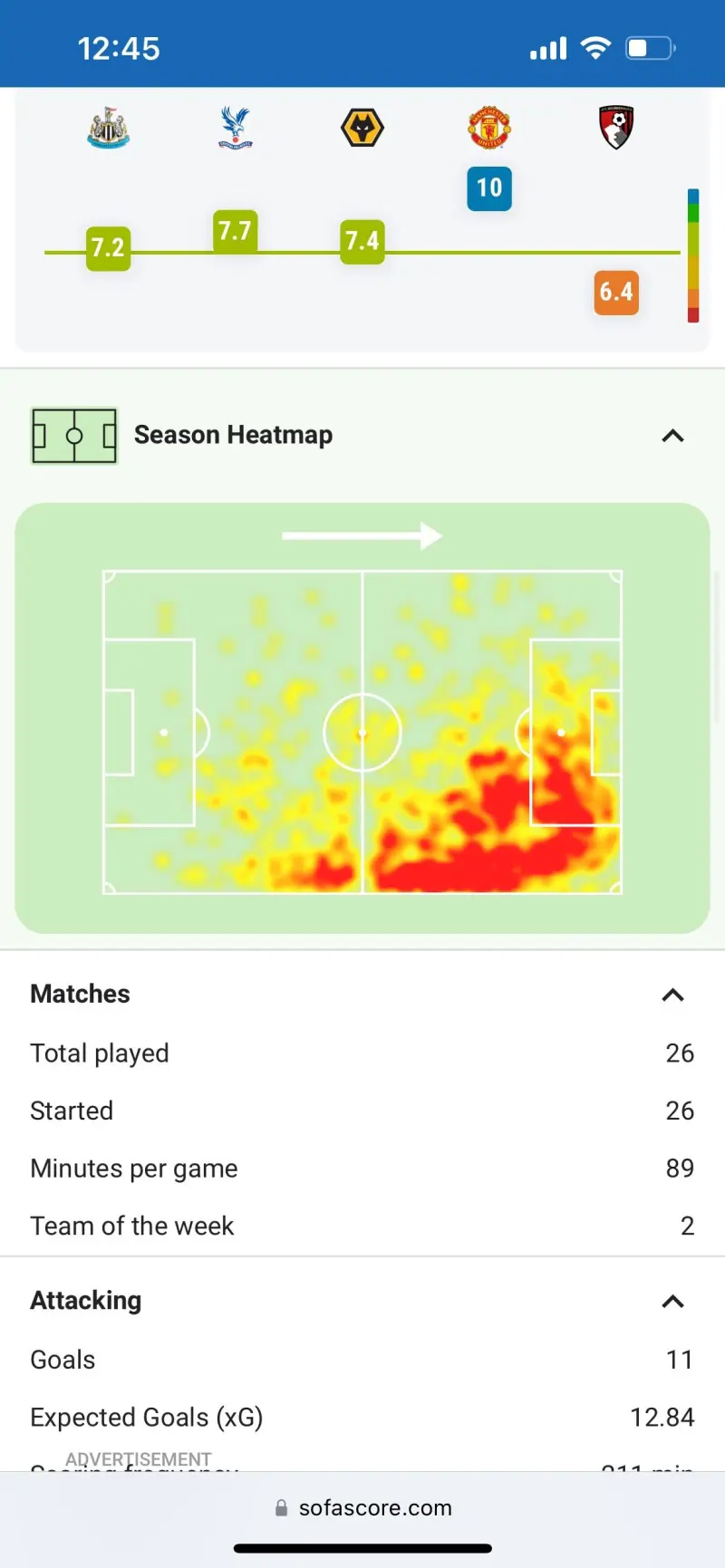The image size is (725, 1568).
Task: Collapse the Season Heatmap section
Action: [672, 436]
